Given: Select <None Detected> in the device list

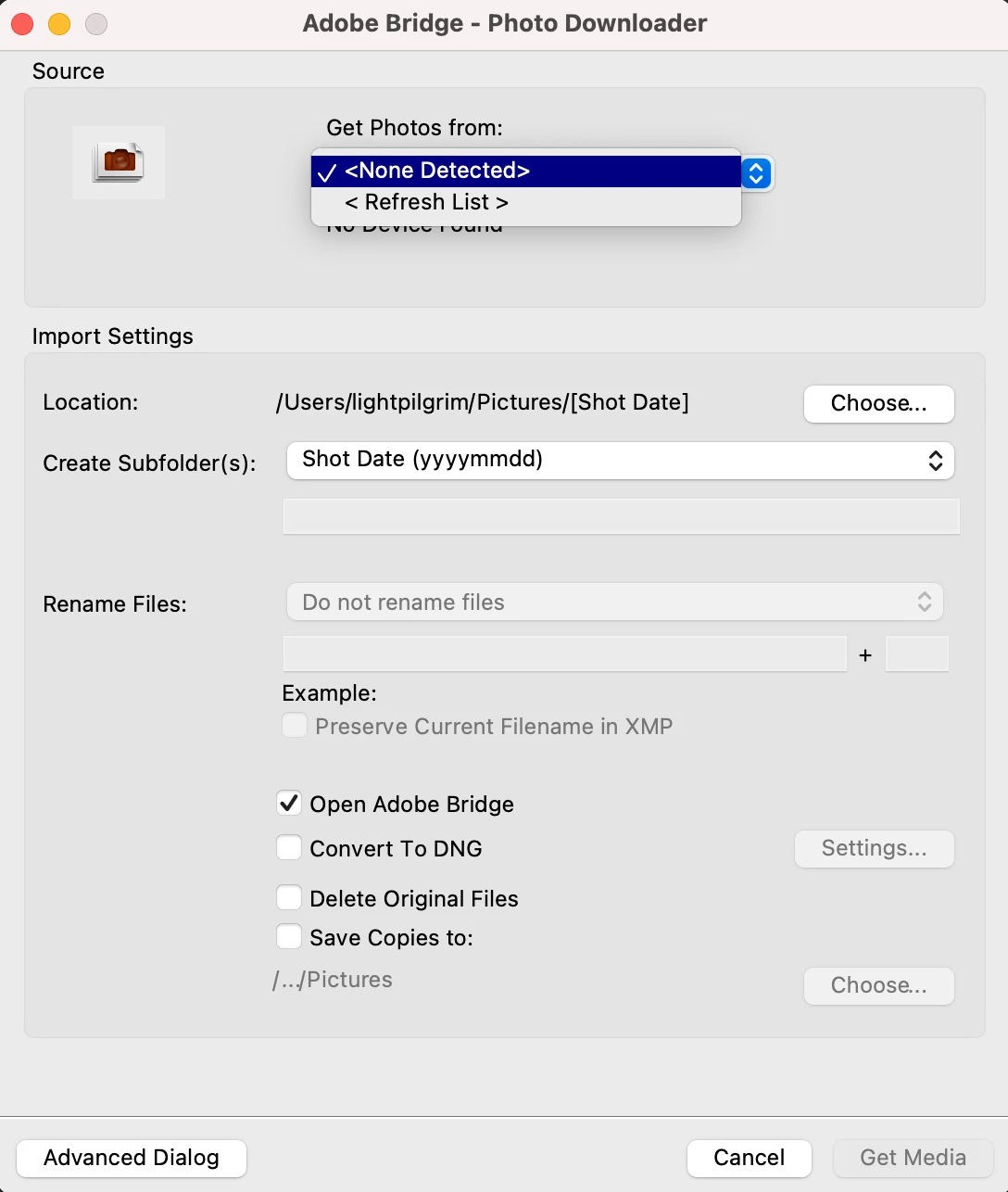Looking at the screenshot, I should tap(526, 171).
